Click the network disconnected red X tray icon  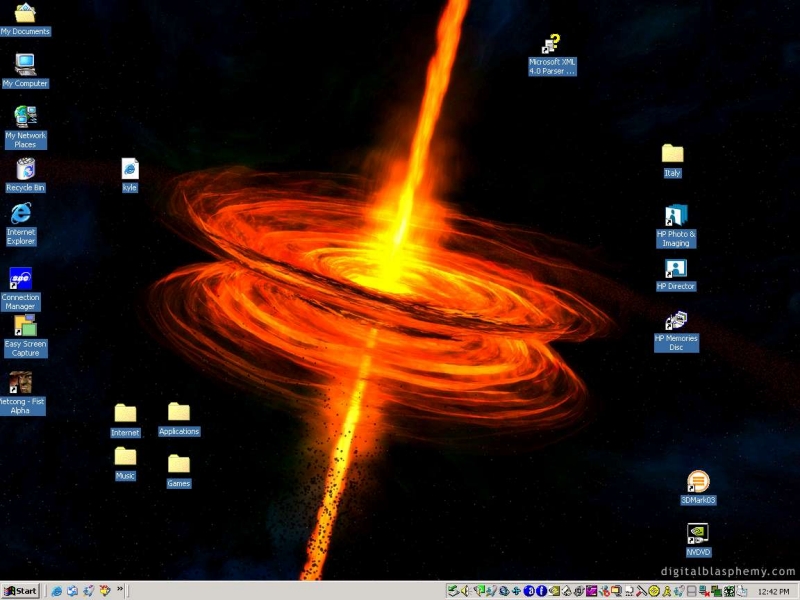click(x=704, y=591)
